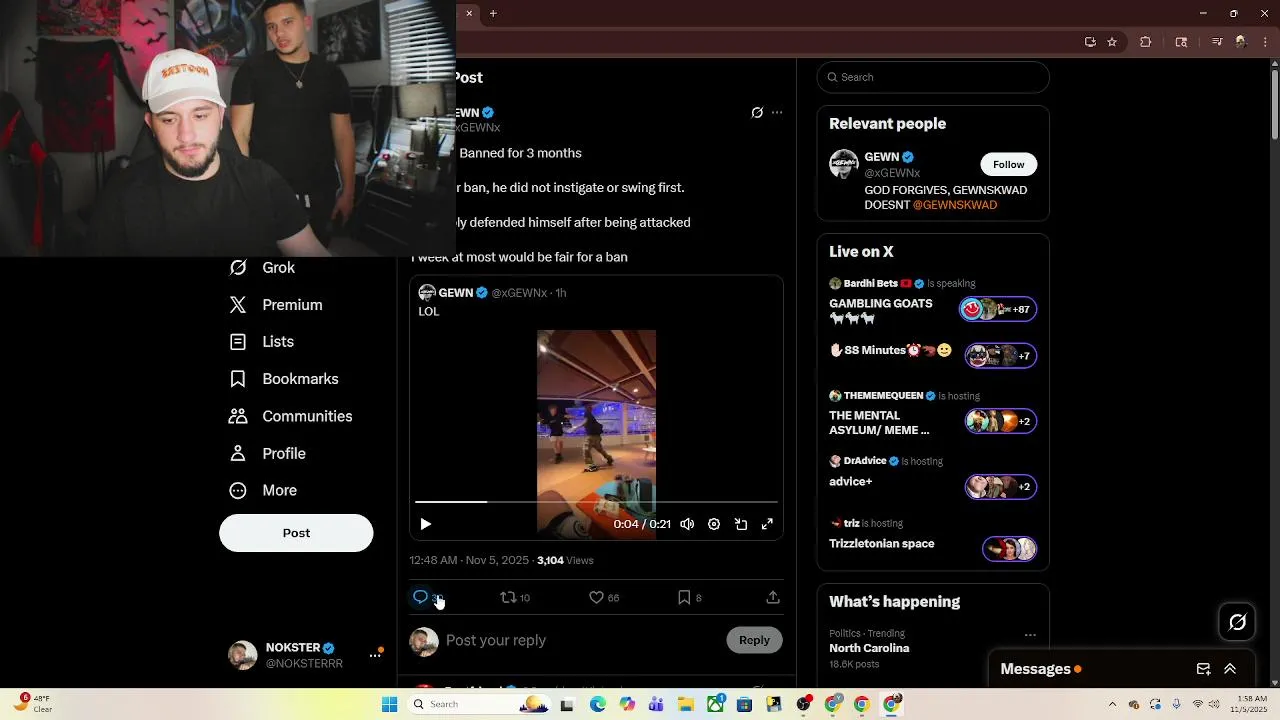Open a new browser tab
The image size is (1280, 720).
(x=493, y=13)
